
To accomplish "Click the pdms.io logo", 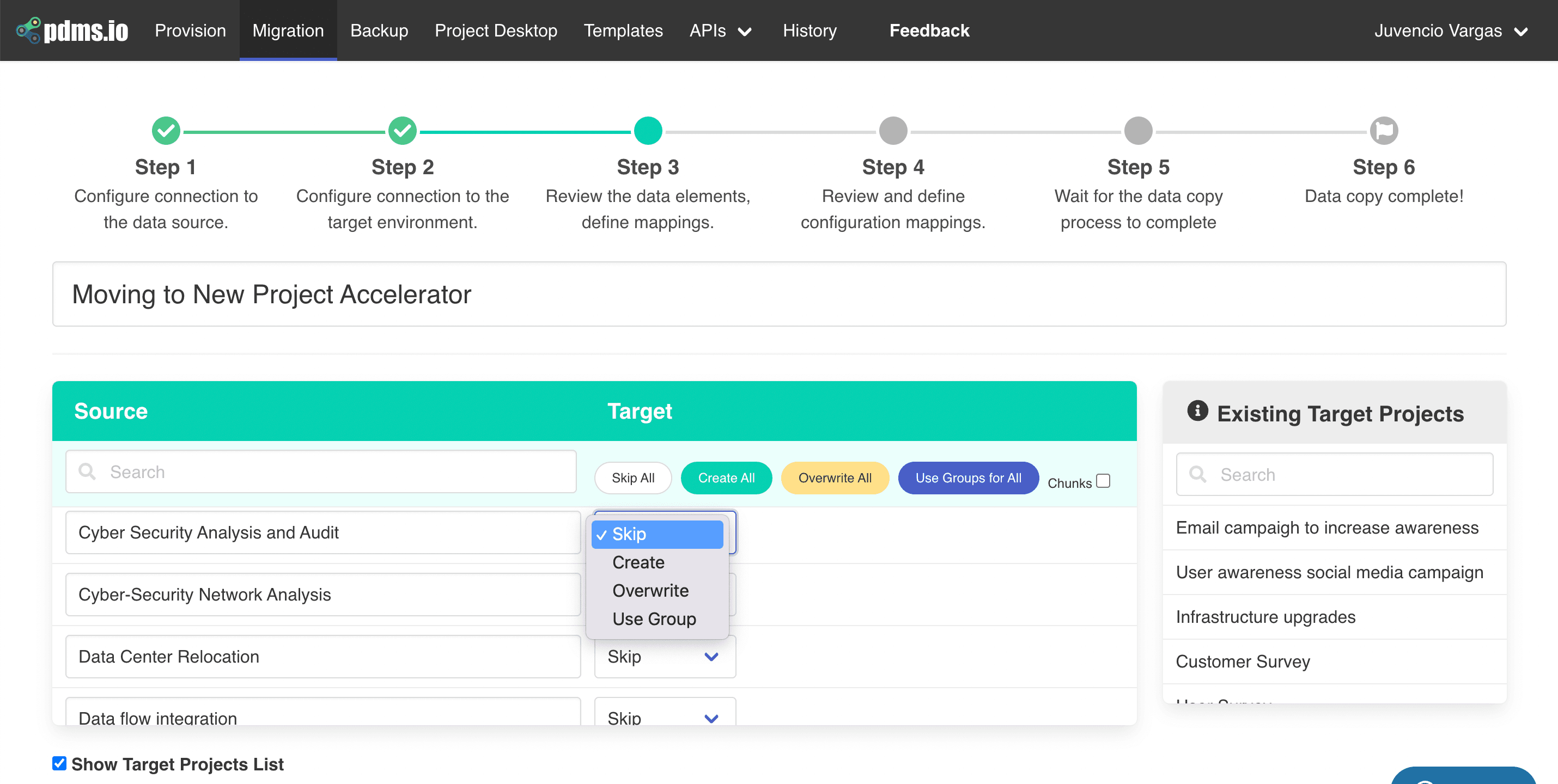I will point(72,30).
